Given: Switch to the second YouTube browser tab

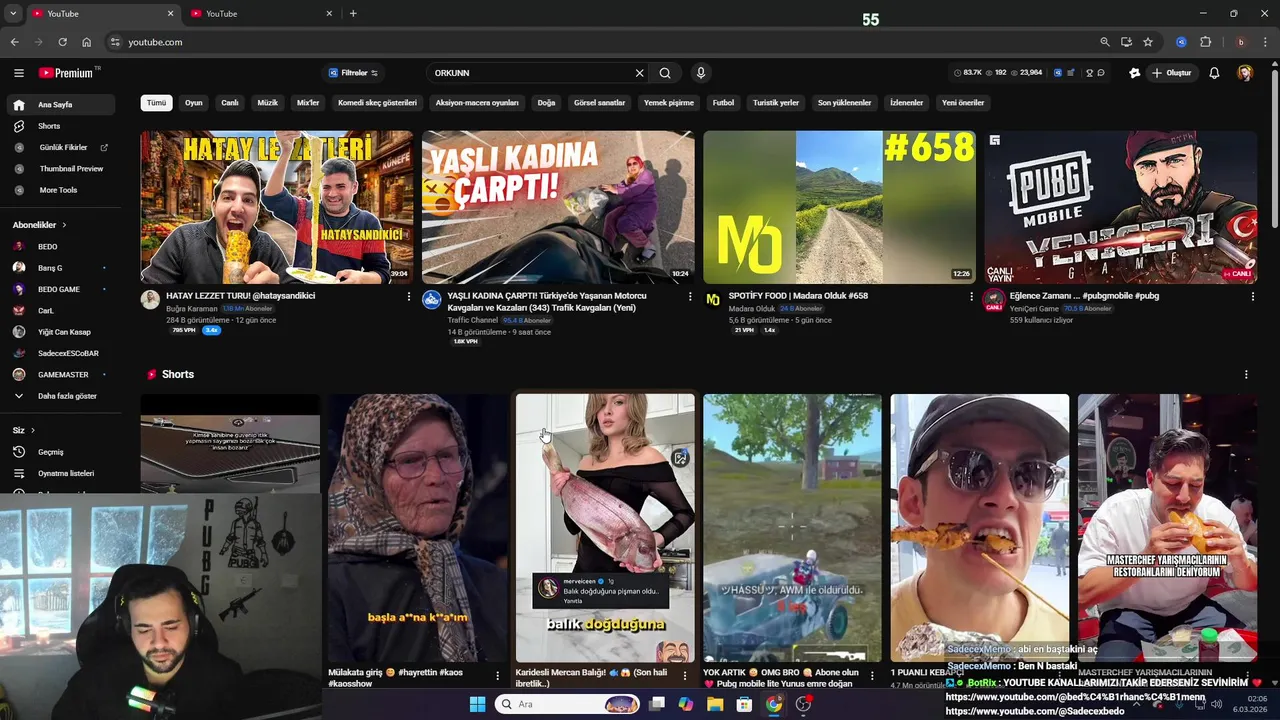Looking at the screenshot, I should point(261,14).
